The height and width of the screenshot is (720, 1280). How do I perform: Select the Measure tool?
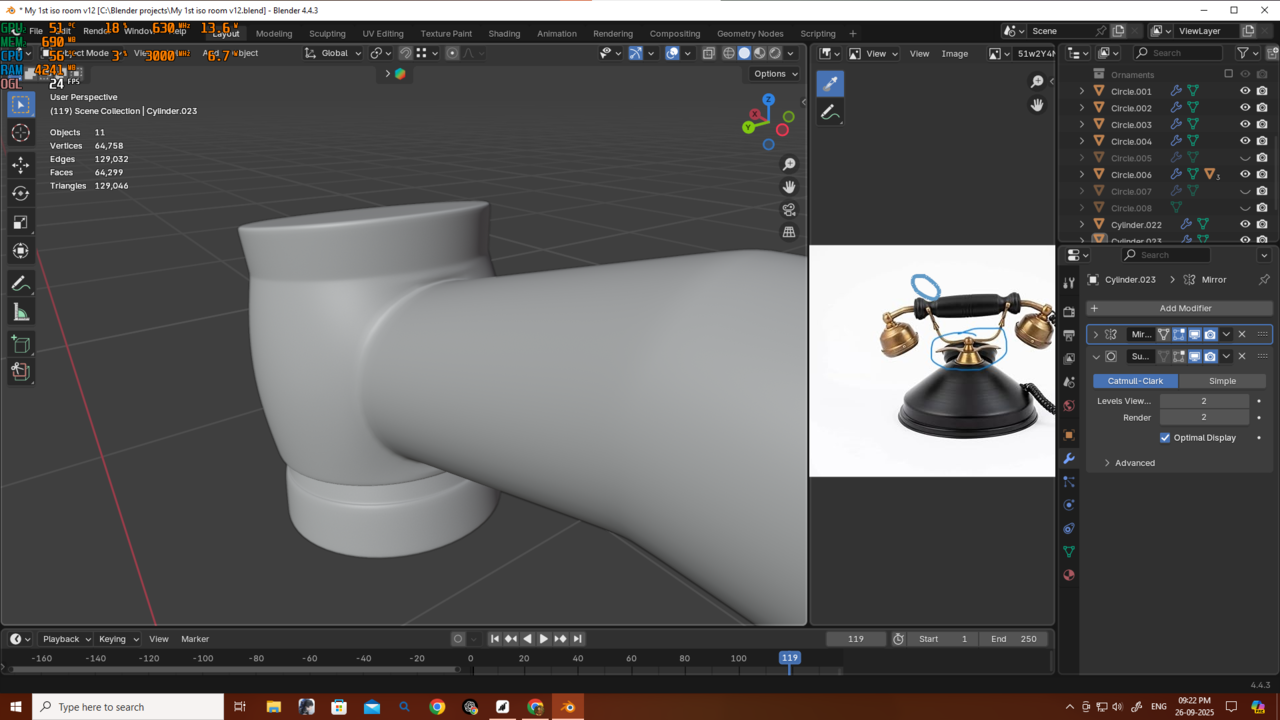(20, 313)
